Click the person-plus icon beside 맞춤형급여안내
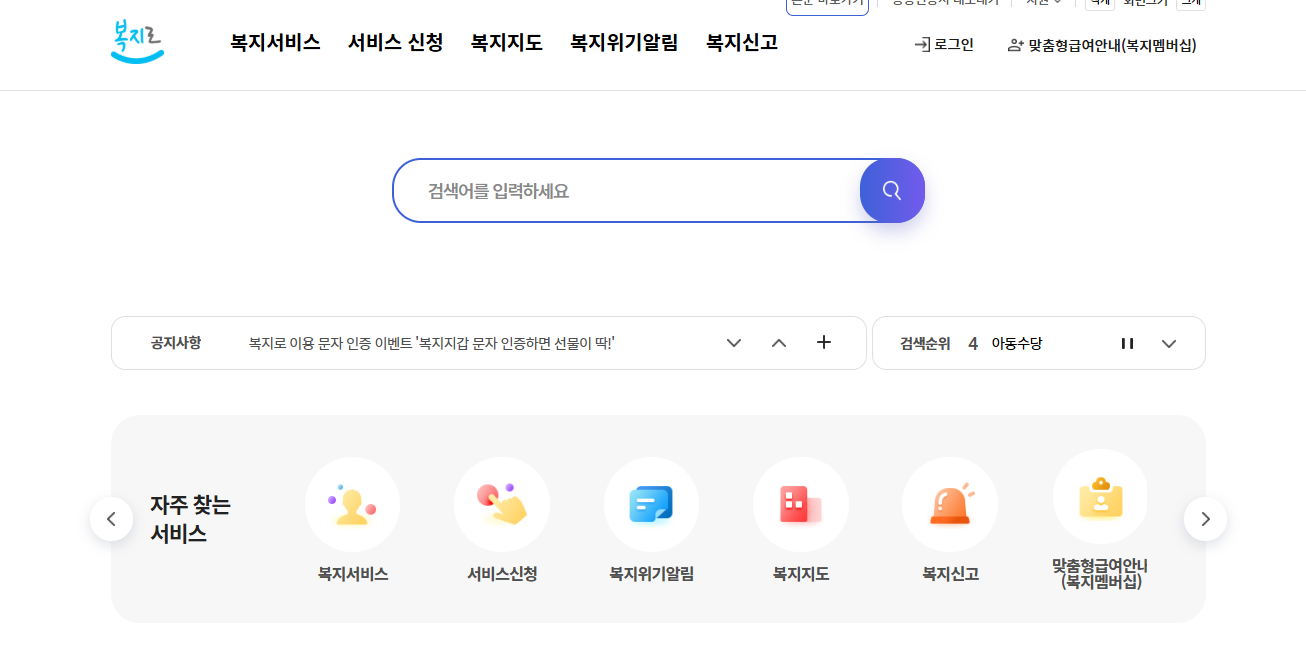This screenshot has width=1306, height=646. (1016, 45)
